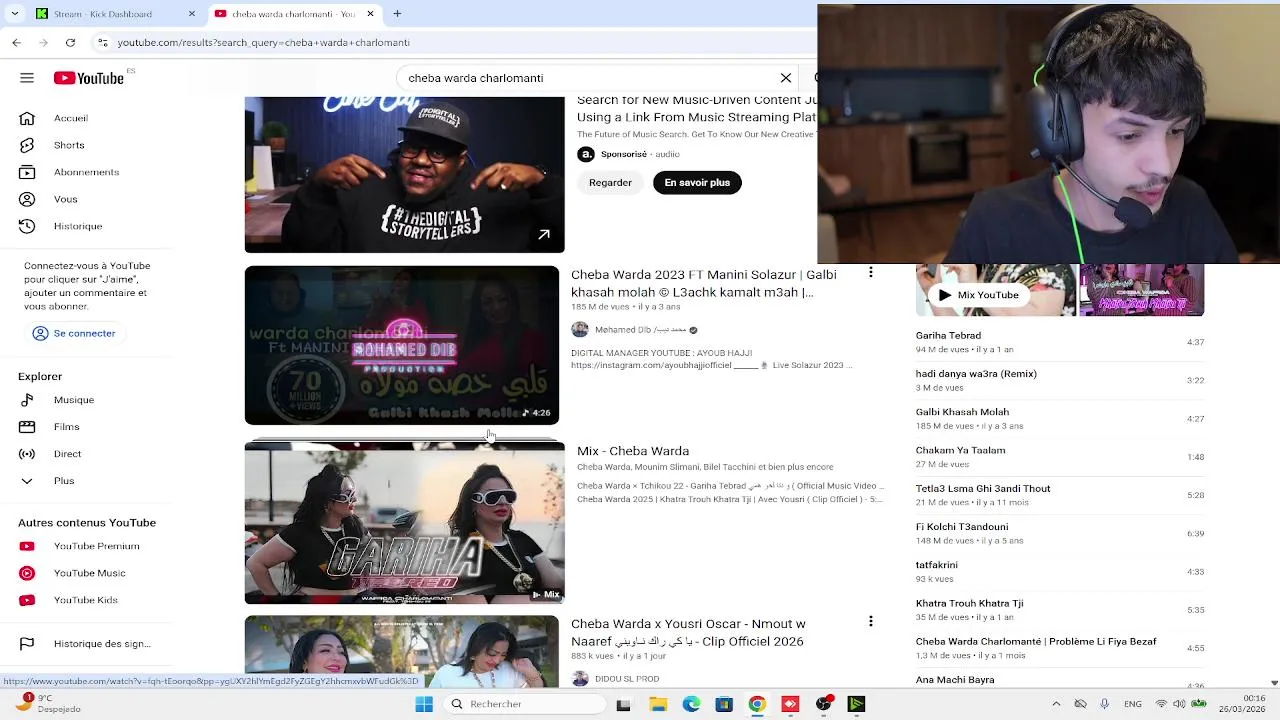Open the Accueil sidebar item
Viewport: 1280px width, 720px height.
pyautogui.click(x=70, y=119)
